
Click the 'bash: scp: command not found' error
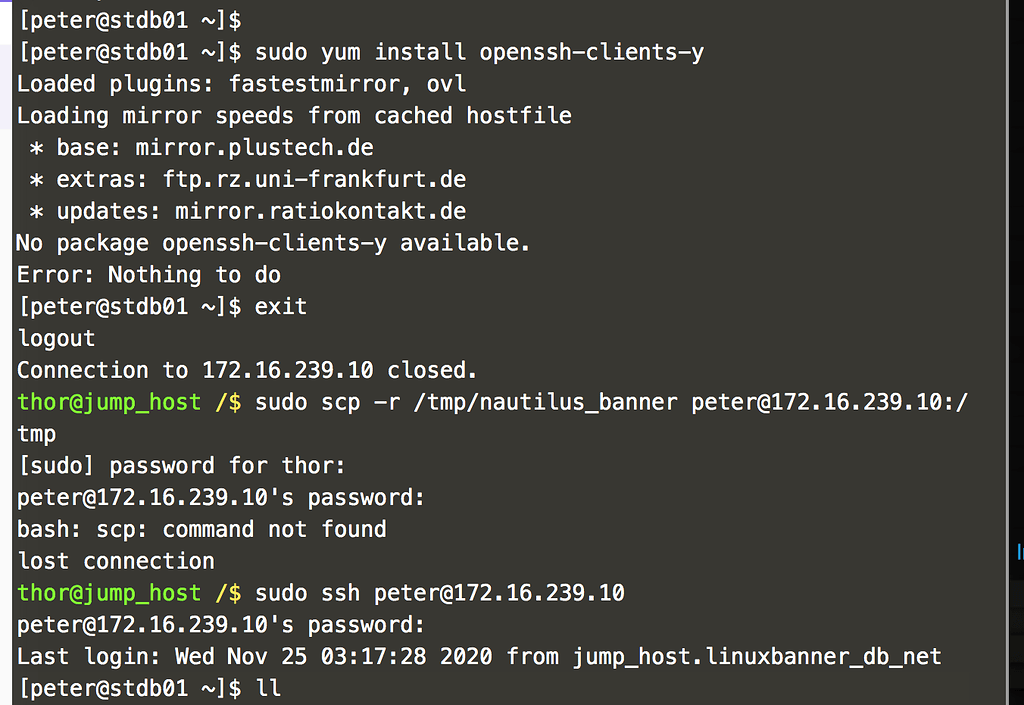coord(201,529)
